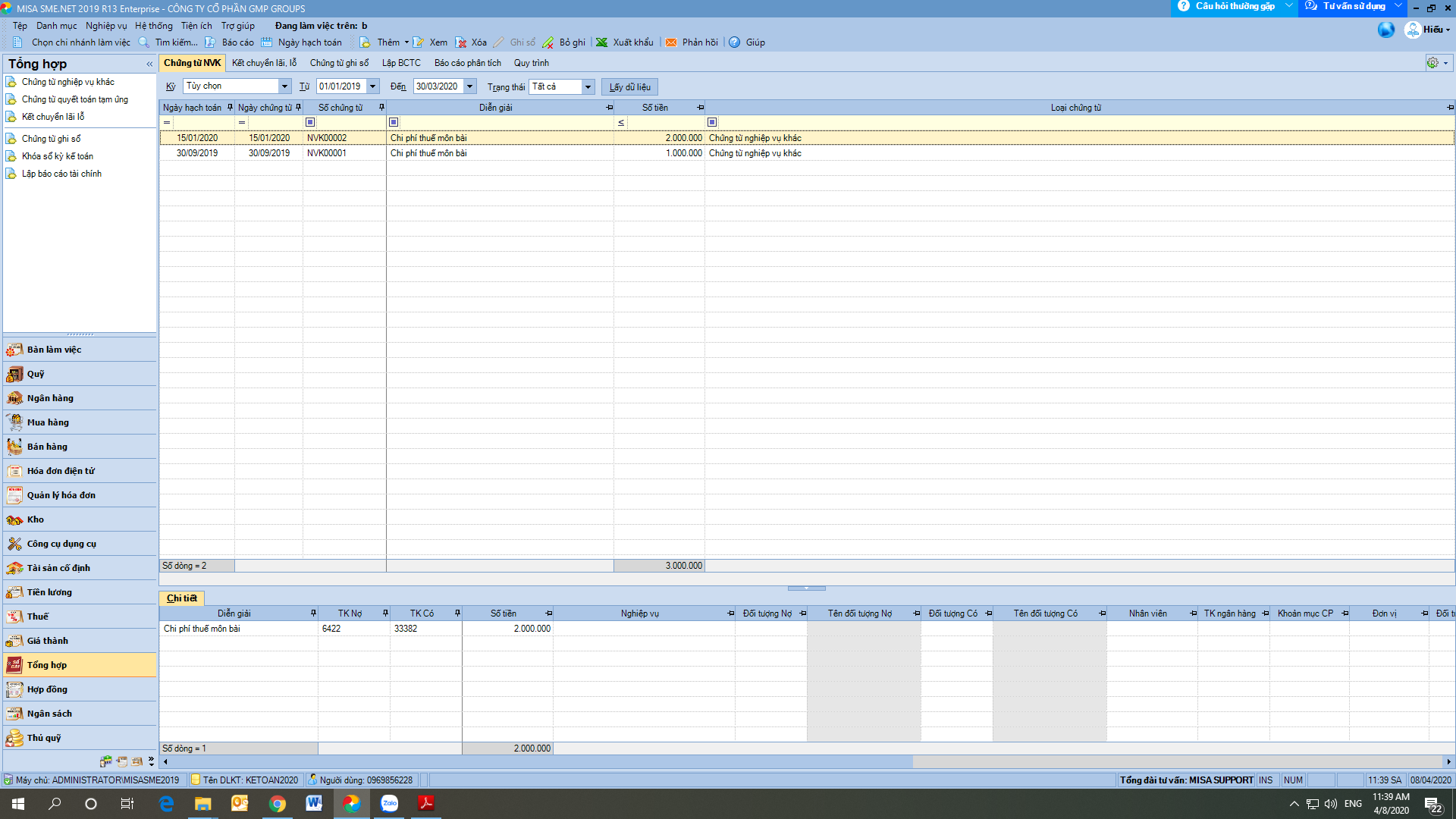Open the Đến date picker dropdown
This screenshot has height=819, width=1456.
point(470,86)
